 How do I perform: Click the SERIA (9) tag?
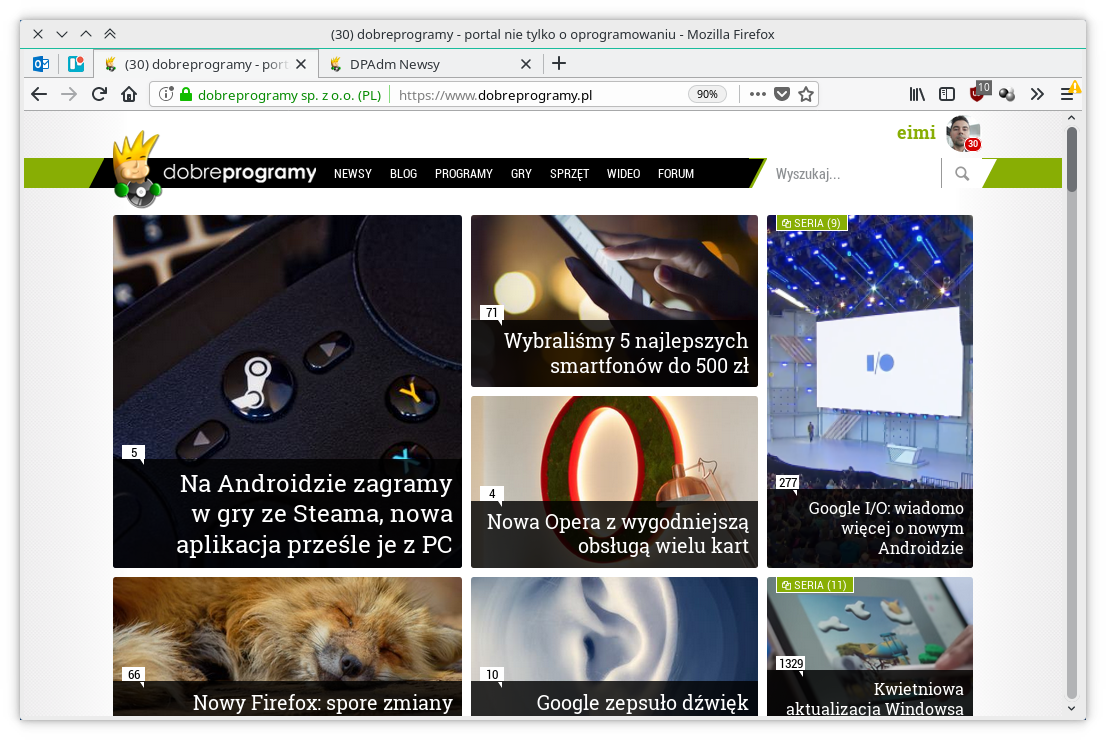click(811, 223)
